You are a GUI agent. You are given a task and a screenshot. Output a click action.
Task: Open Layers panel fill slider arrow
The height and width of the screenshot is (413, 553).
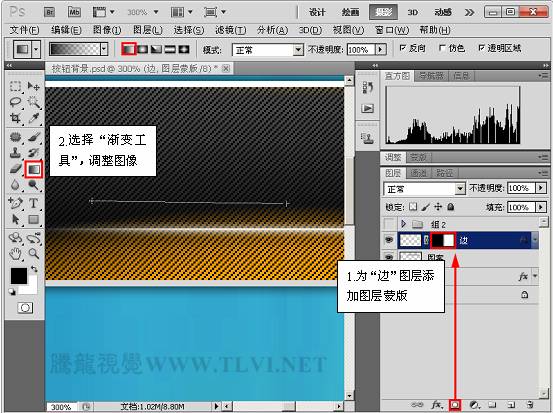541,207
